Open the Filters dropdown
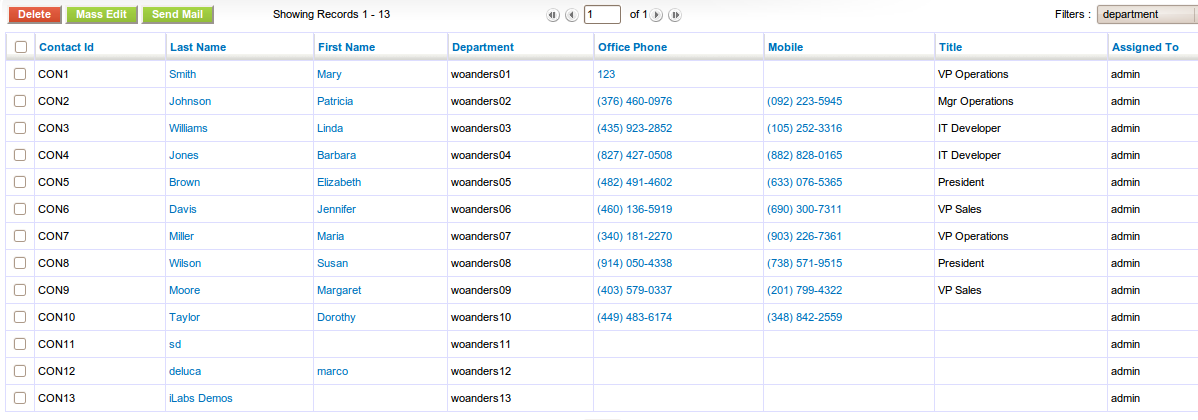The width and height of the screenshot is (1198, 420). (x=1146, y=15)
